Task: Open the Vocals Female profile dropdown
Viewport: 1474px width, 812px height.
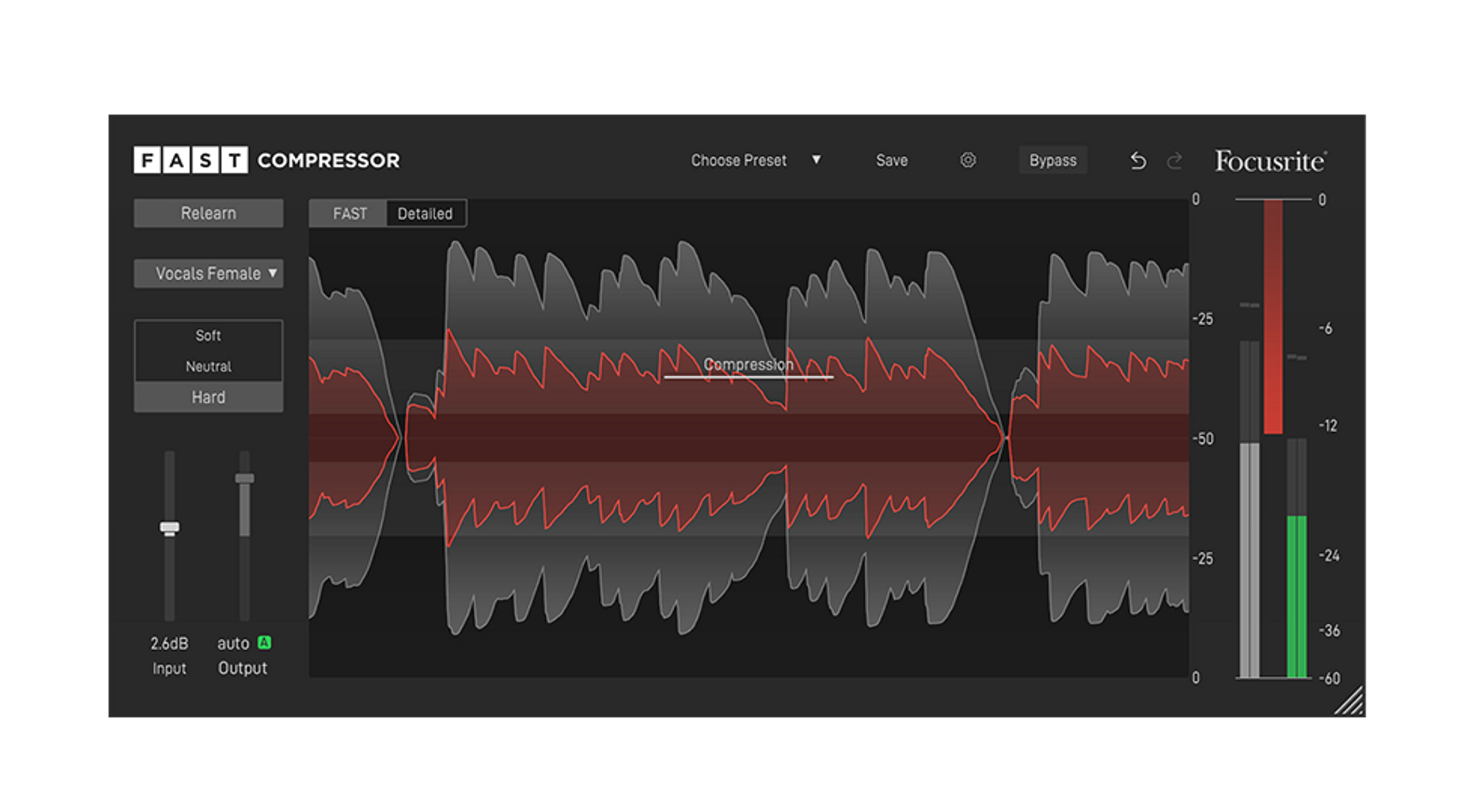Action: 208,273
